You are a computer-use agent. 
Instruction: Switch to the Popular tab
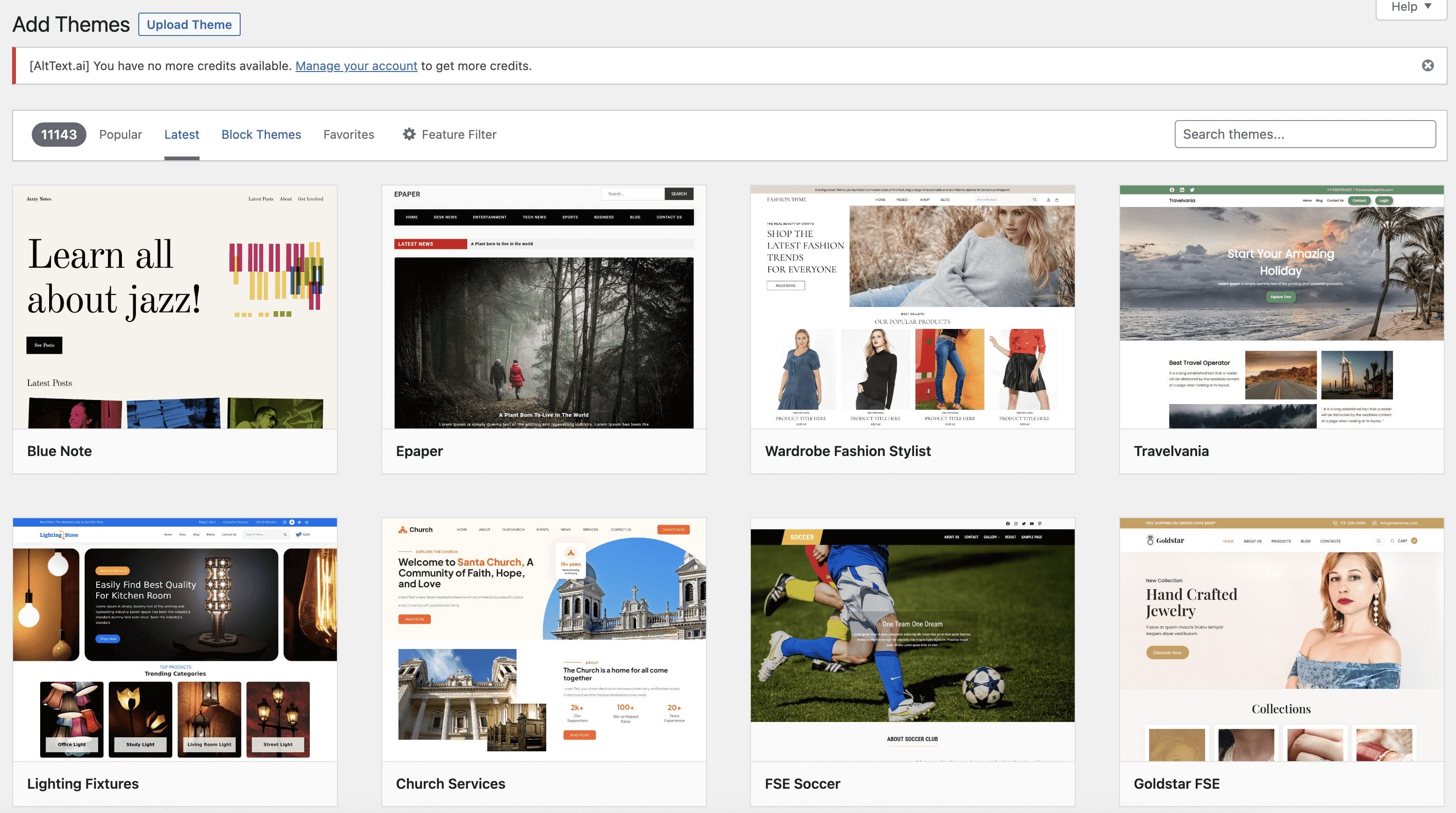pos(121,134)
